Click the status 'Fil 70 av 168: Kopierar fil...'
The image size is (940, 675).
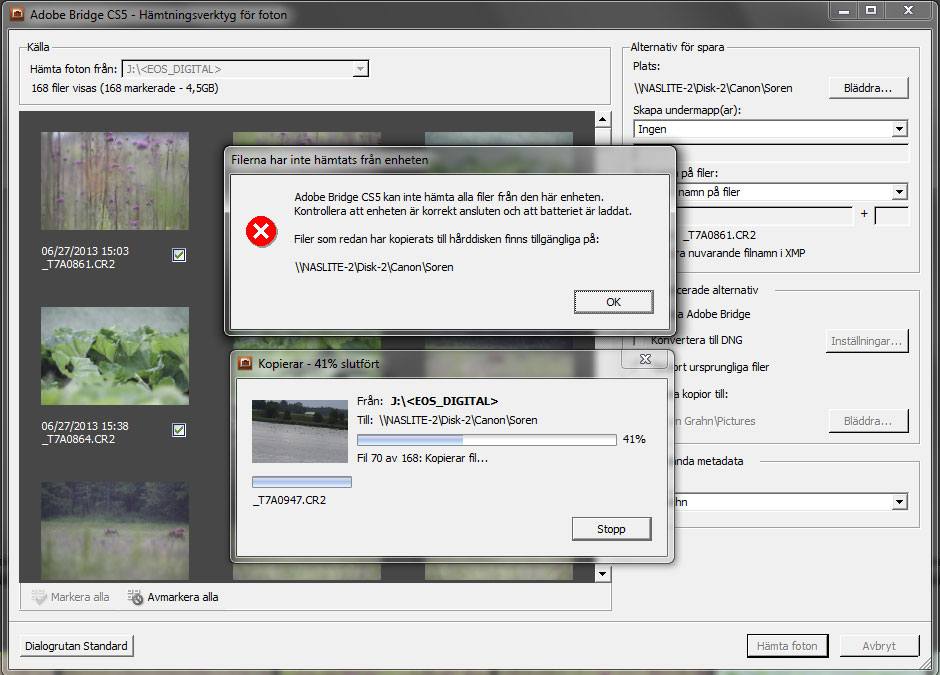coord(423,458)
